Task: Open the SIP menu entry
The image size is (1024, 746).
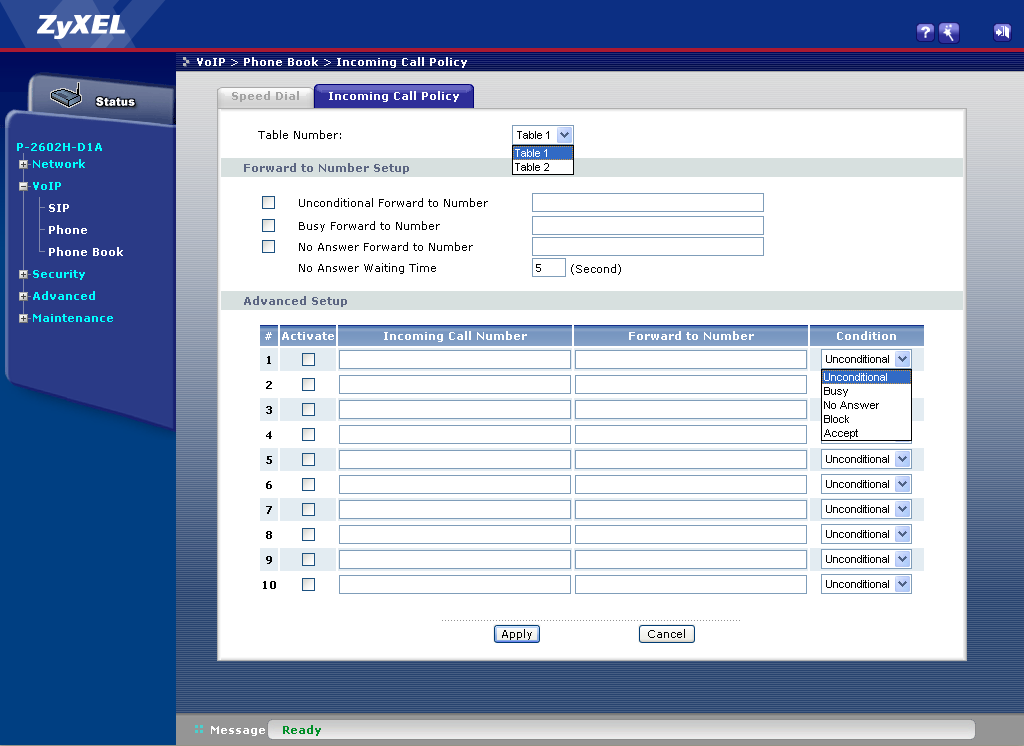Action: pos(59,208)
